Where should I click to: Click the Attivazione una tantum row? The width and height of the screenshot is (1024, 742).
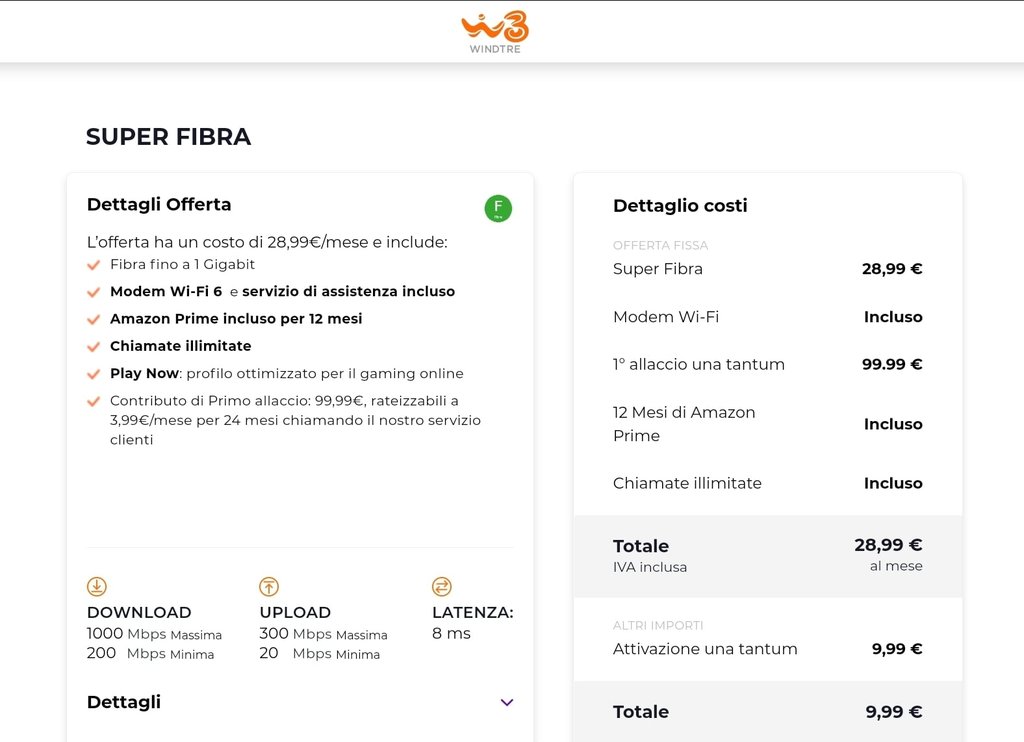coord(705,649)
